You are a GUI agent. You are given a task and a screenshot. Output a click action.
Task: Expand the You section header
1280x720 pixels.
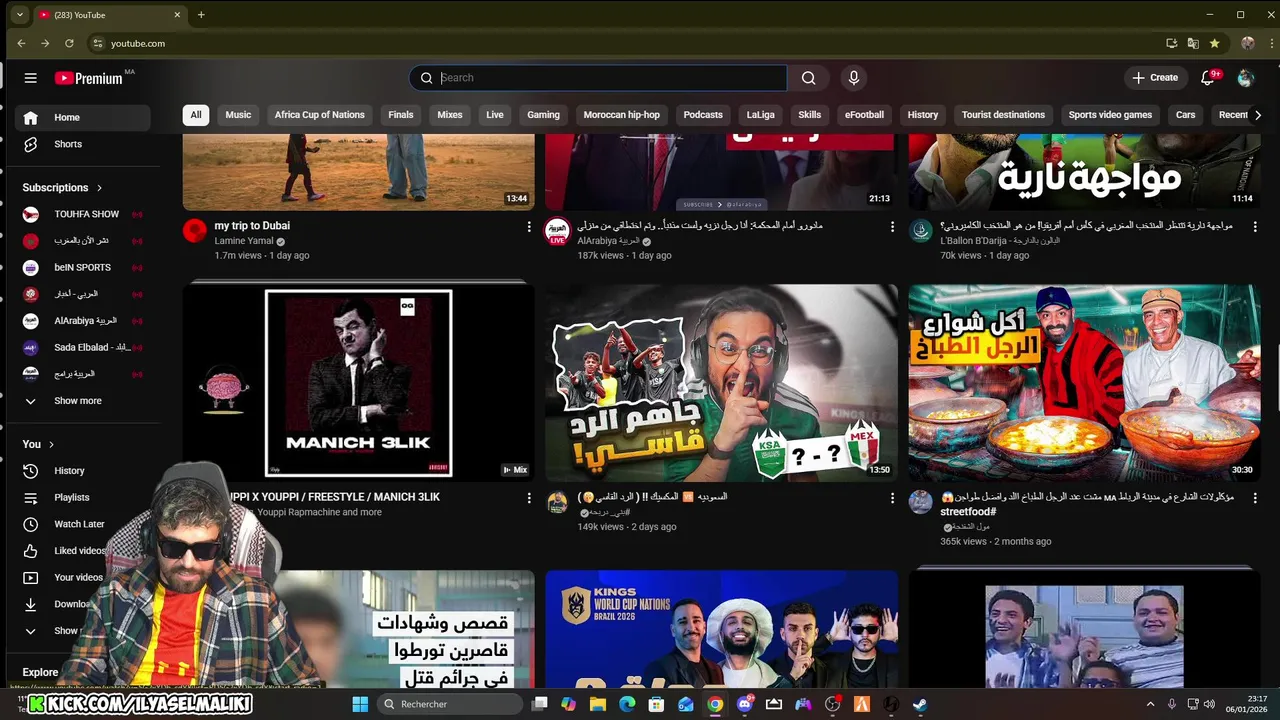tap(38, 444)
